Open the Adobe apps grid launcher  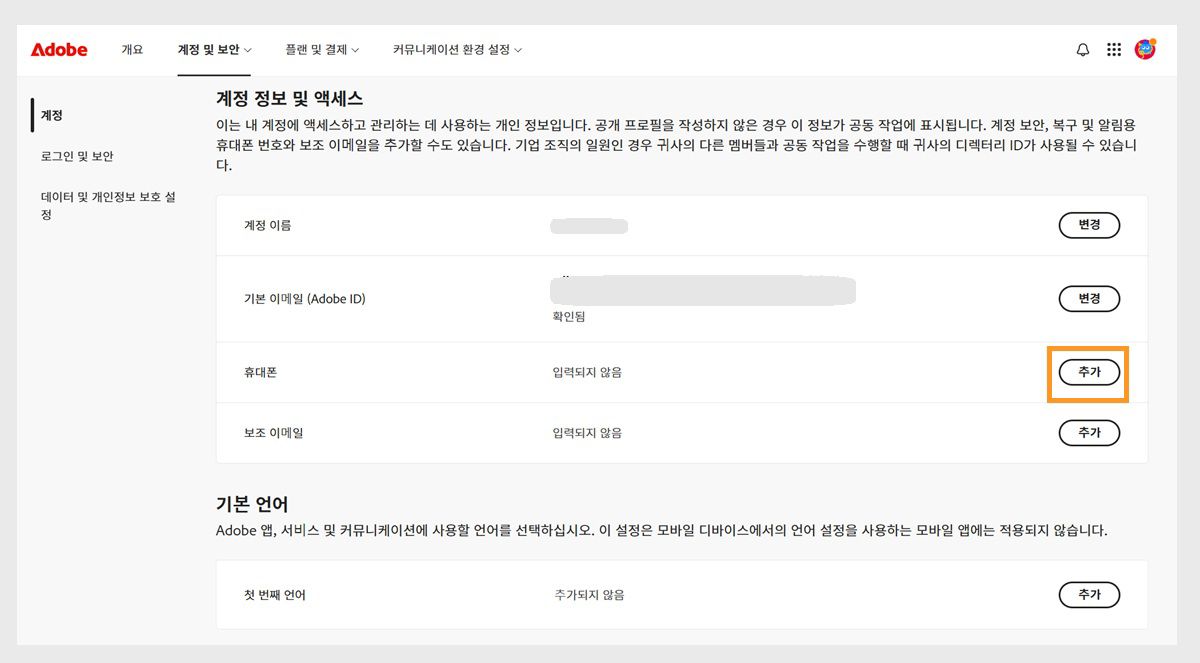(1114, 48)
